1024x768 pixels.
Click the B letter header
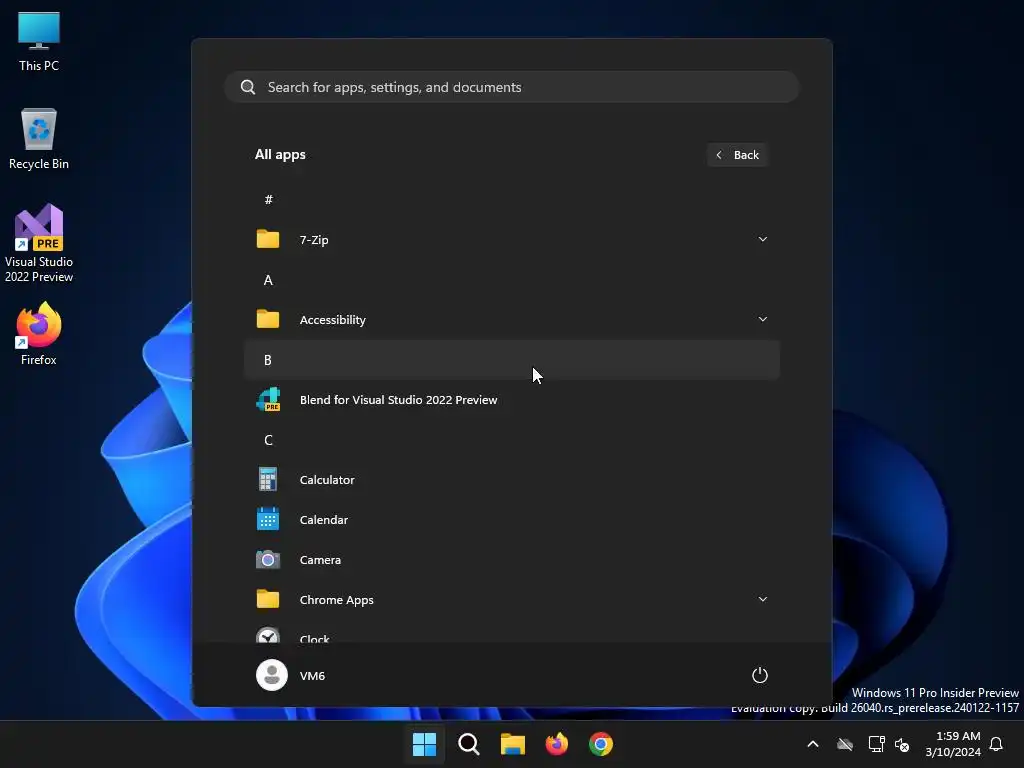click(512, 360)
